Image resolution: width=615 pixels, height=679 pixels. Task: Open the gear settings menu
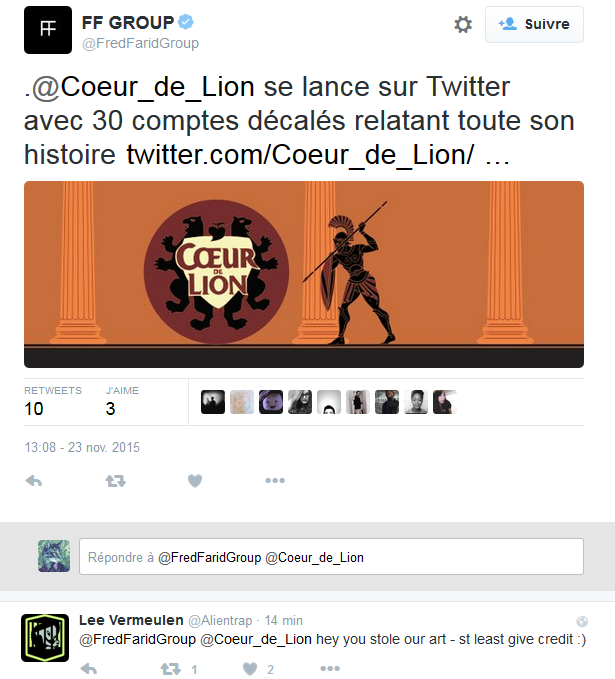pos(463,25)
